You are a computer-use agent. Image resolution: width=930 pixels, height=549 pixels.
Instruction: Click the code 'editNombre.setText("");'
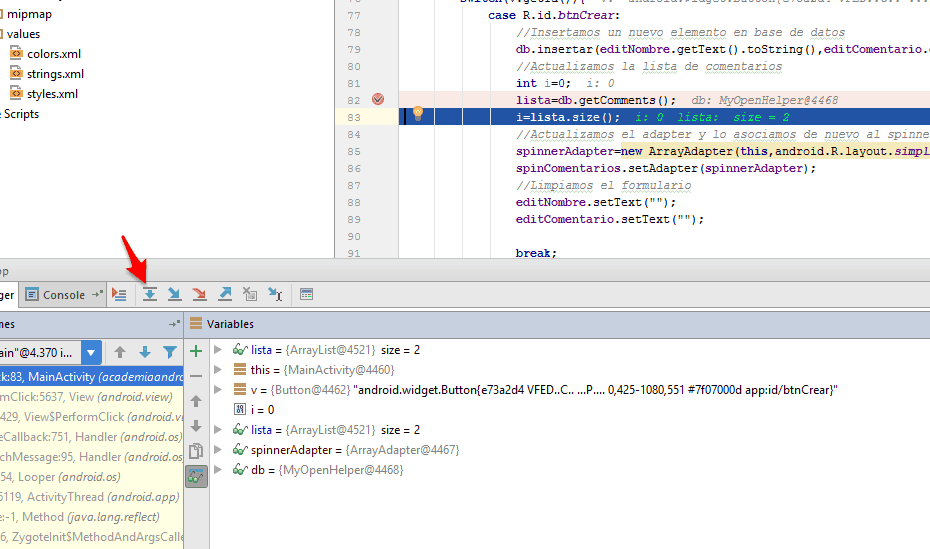coord(595,202)
